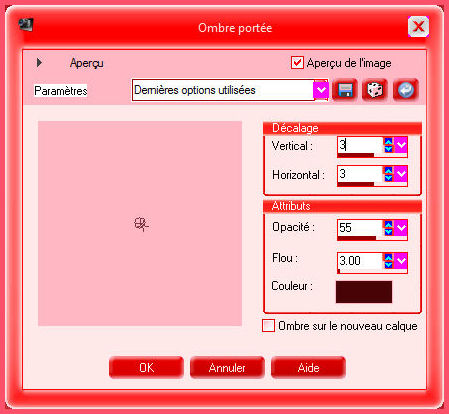449x414 pixels.
Task: Open the Opacité dropdown arrow
Action: pyautogui.click(x=401, y=228)
